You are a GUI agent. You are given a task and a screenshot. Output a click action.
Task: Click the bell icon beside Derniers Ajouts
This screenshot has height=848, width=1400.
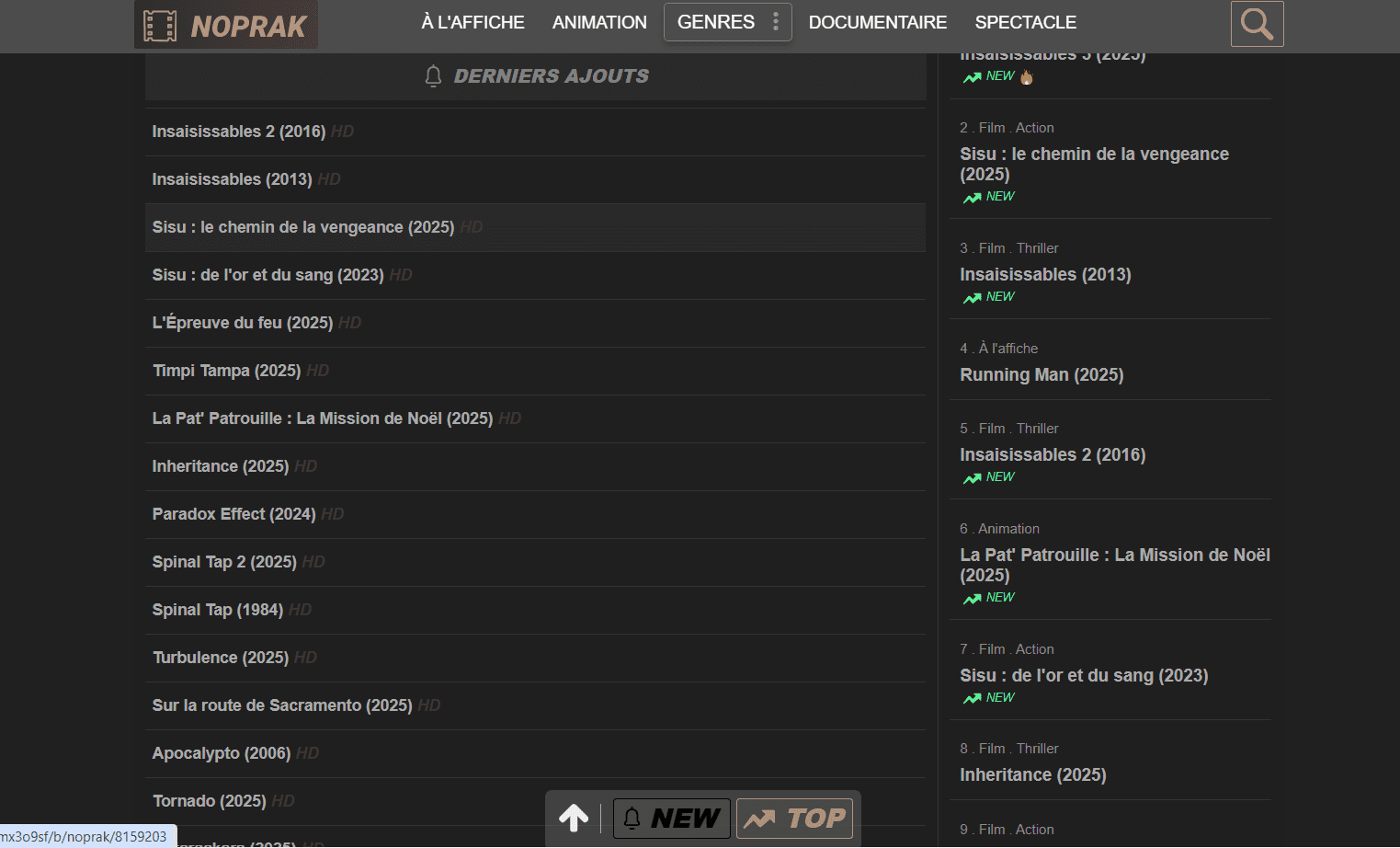[x=433, y=76]
